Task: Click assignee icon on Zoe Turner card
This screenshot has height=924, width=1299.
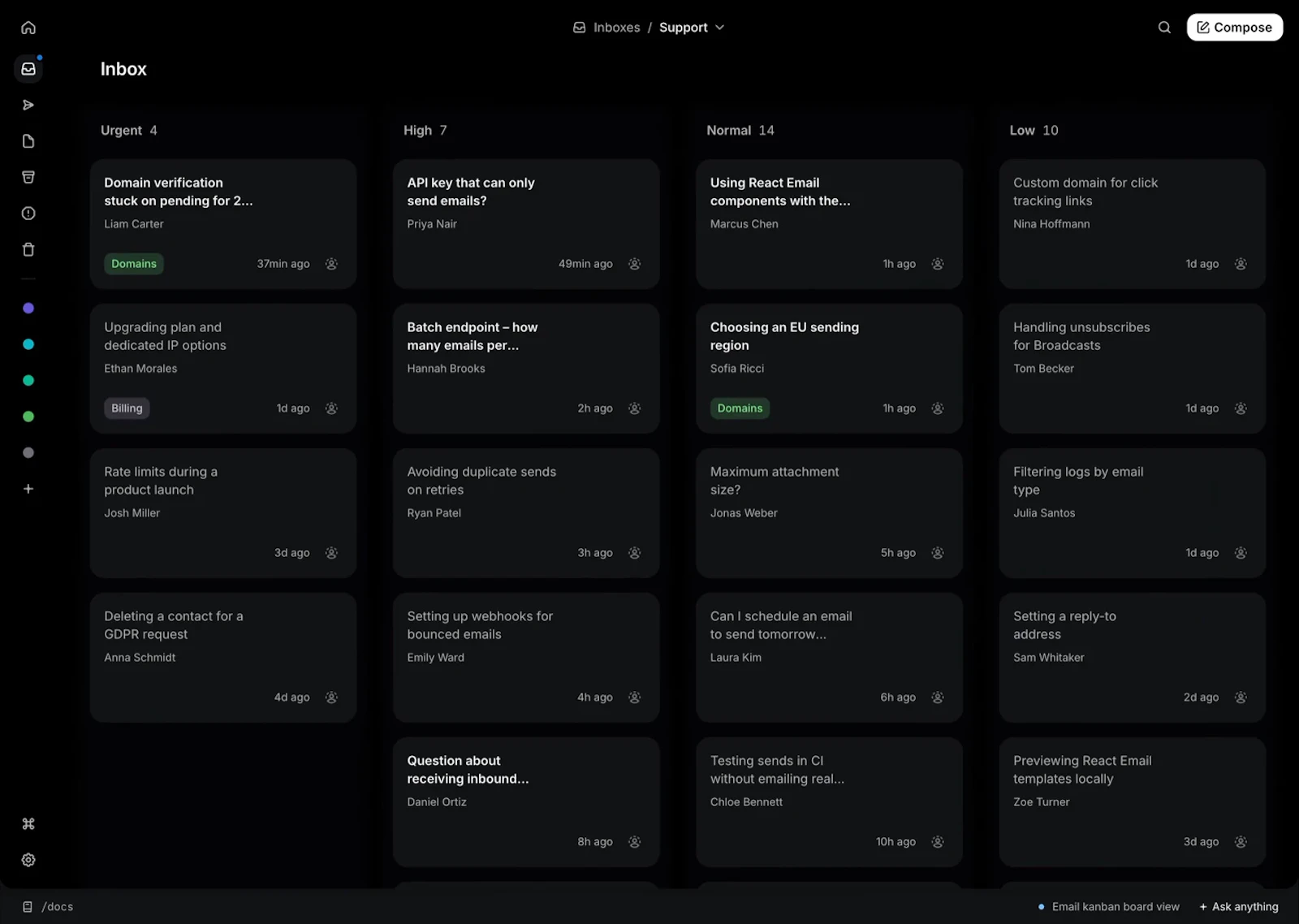Action: [1241, 842]
